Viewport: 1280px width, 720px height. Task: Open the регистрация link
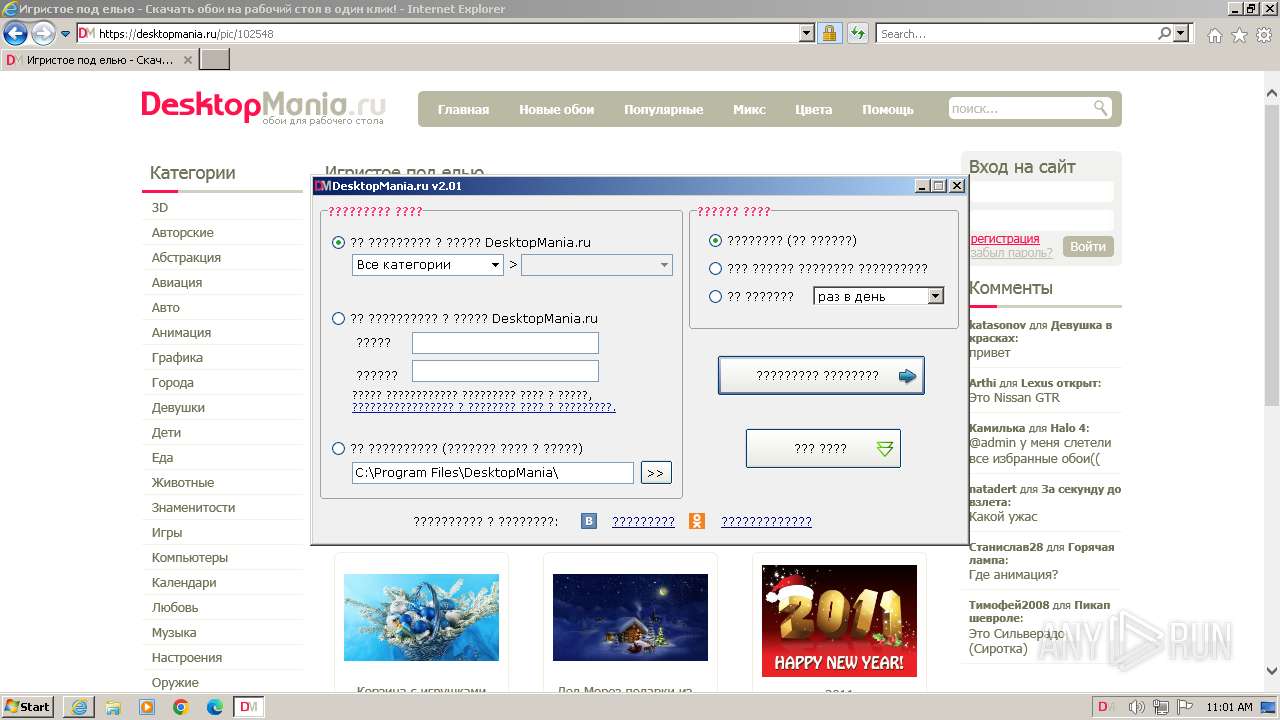pos(1004,239)
